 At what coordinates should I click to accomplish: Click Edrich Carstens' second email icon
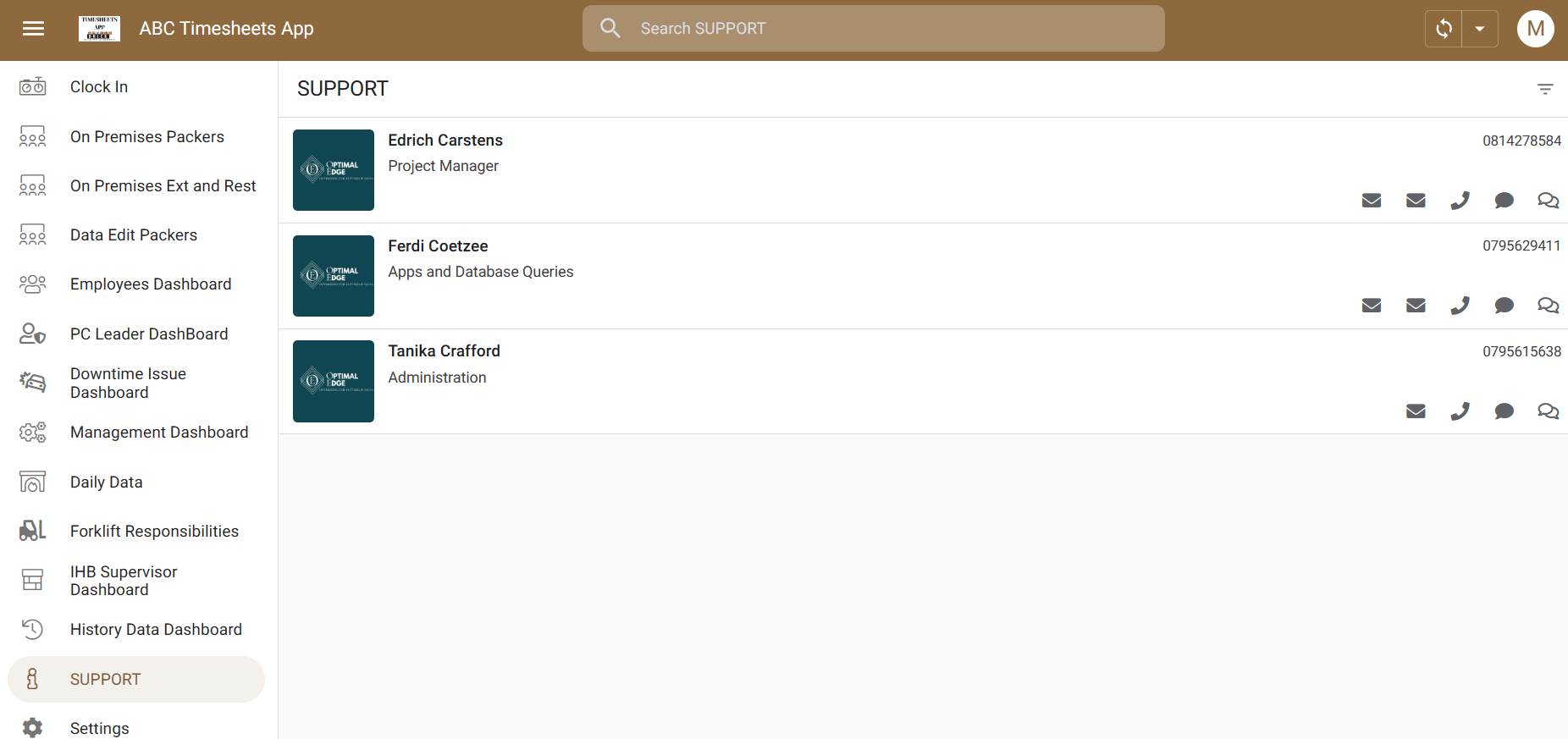(x=1416, y=201)
